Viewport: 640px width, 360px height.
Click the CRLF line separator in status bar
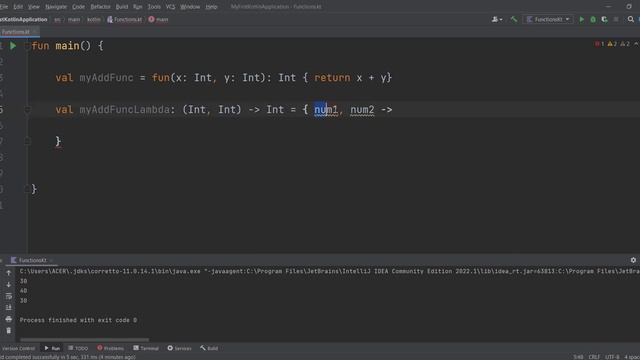click(594, 357)
